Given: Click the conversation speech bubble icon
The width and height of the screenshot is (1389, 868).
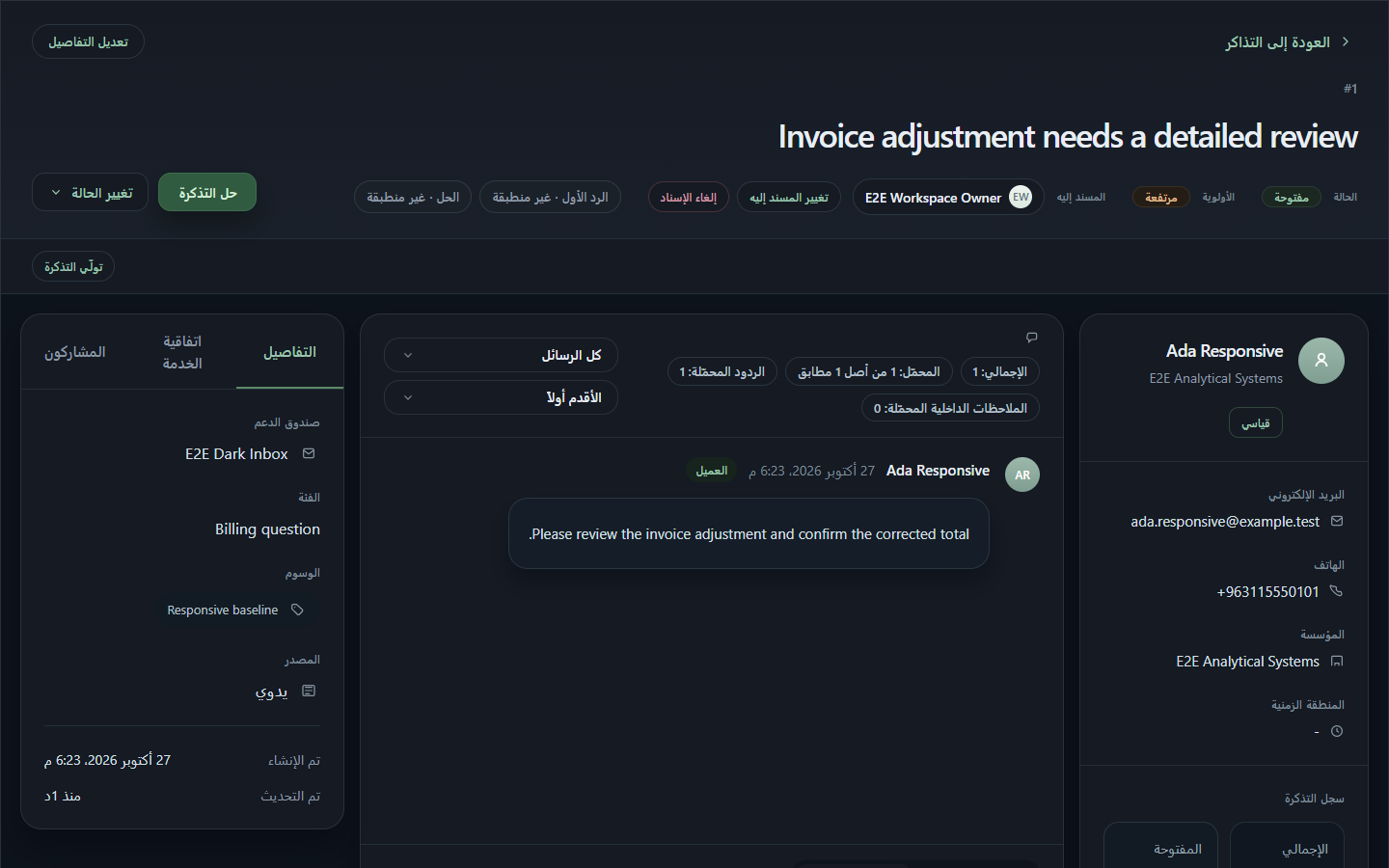Looking at the screenshot, I should [1032, 338].
